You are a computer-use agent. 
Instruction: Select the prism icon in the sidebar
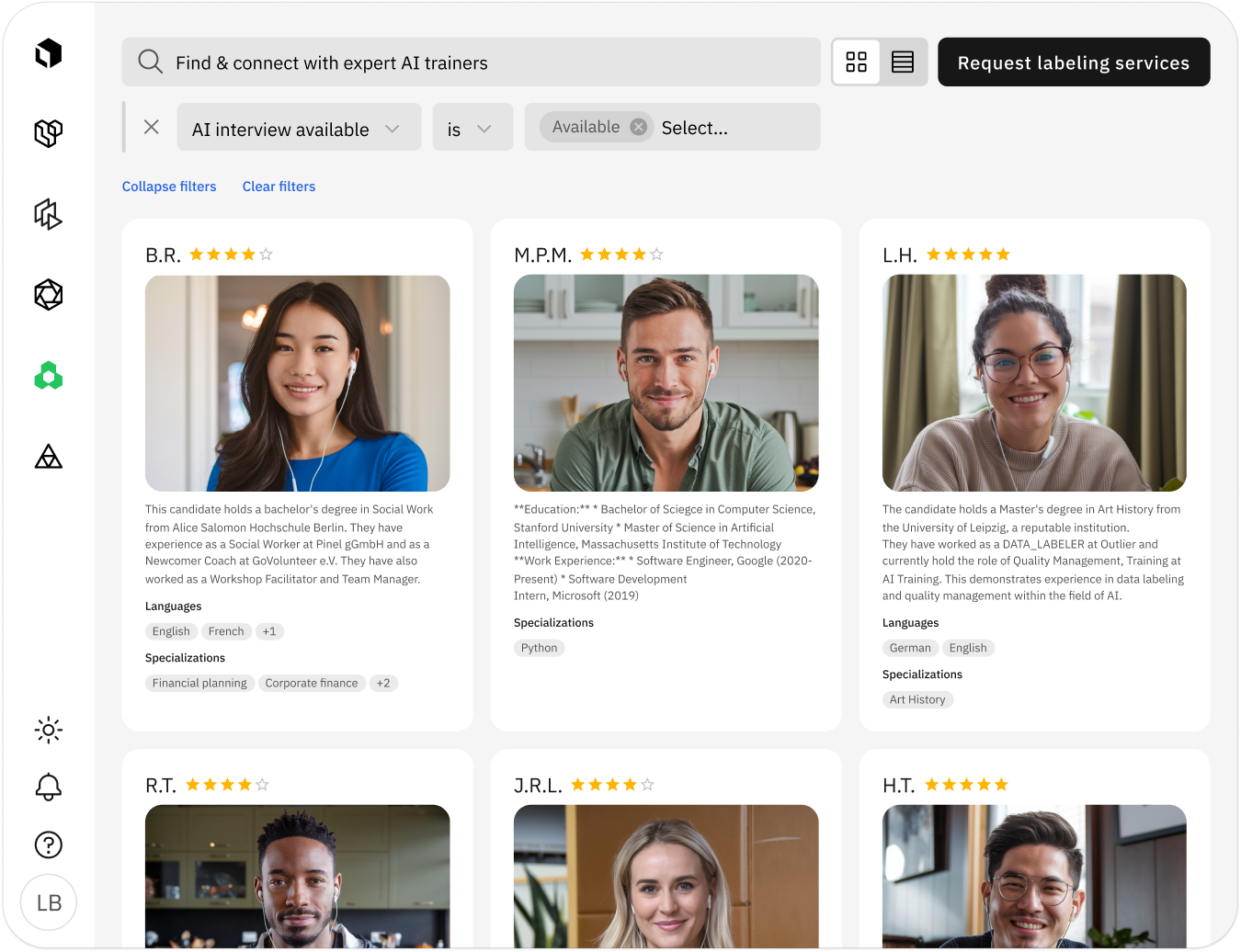48,457
